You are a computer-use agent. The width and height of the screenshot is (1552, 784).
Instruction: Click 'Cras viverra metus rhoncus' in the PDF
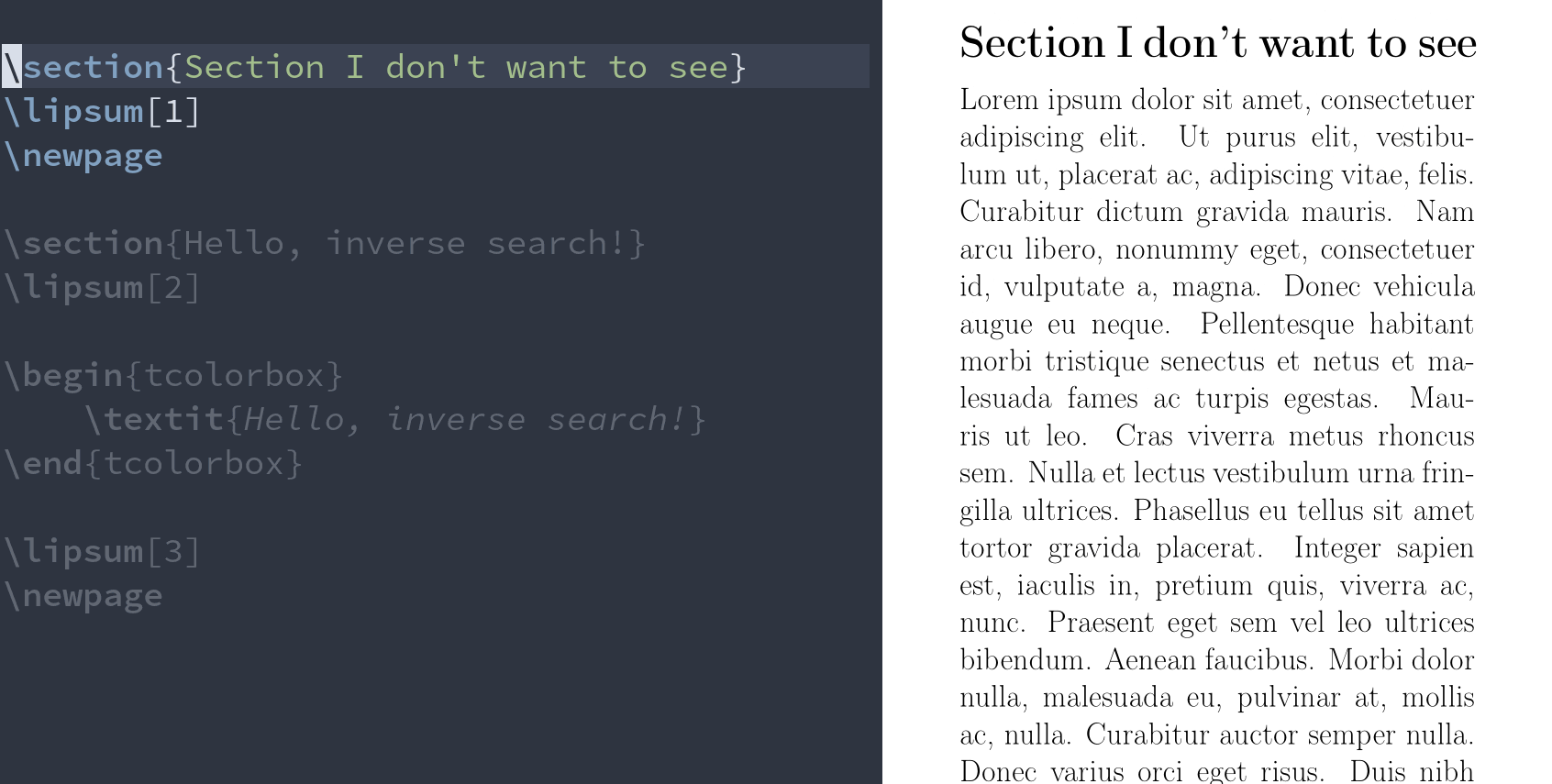[x=1294, y=436]
